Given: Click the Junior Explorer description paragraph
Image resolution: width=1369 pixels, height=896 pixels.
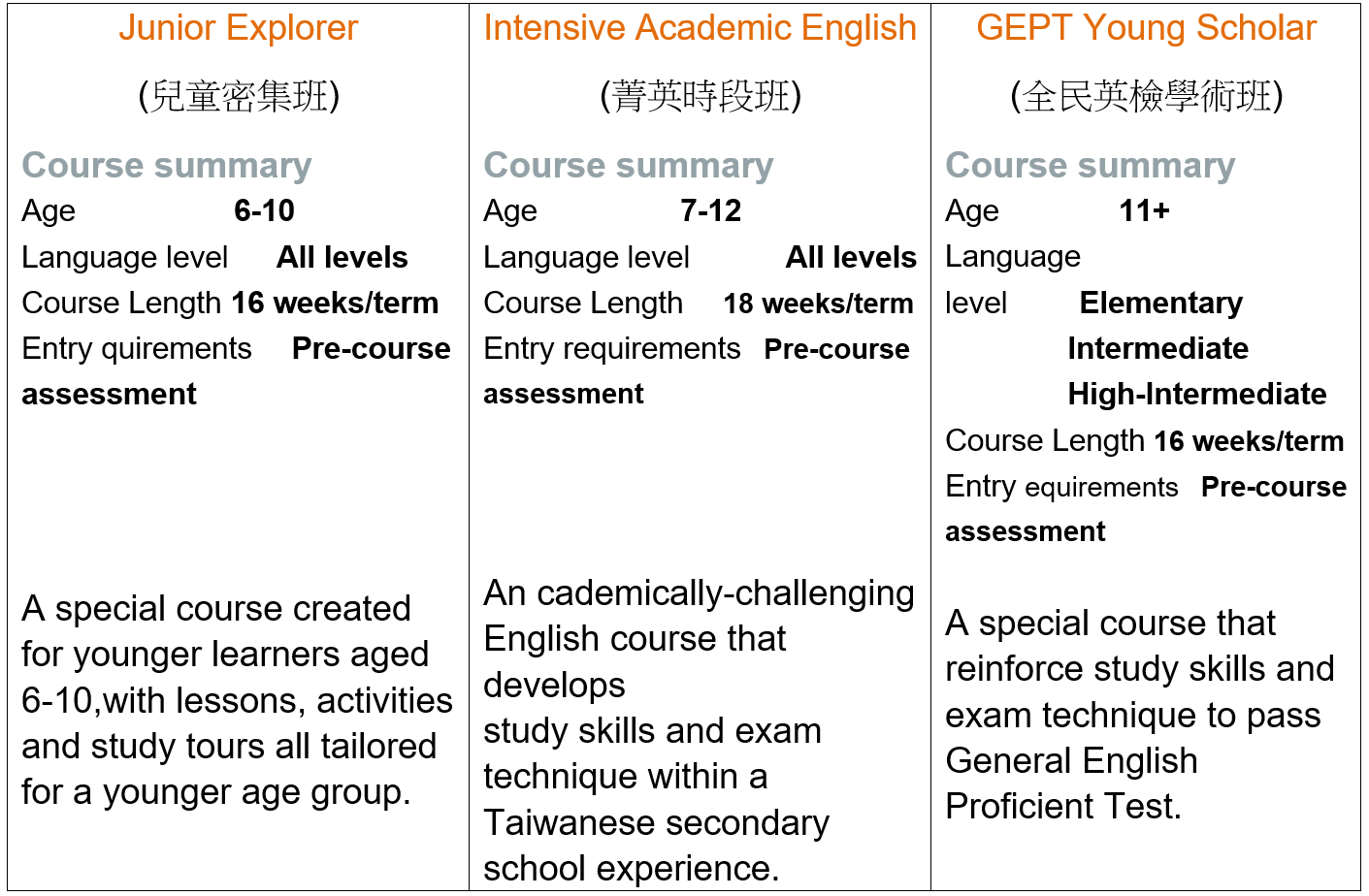Looking at the screenshot, I should click(237, 700).
